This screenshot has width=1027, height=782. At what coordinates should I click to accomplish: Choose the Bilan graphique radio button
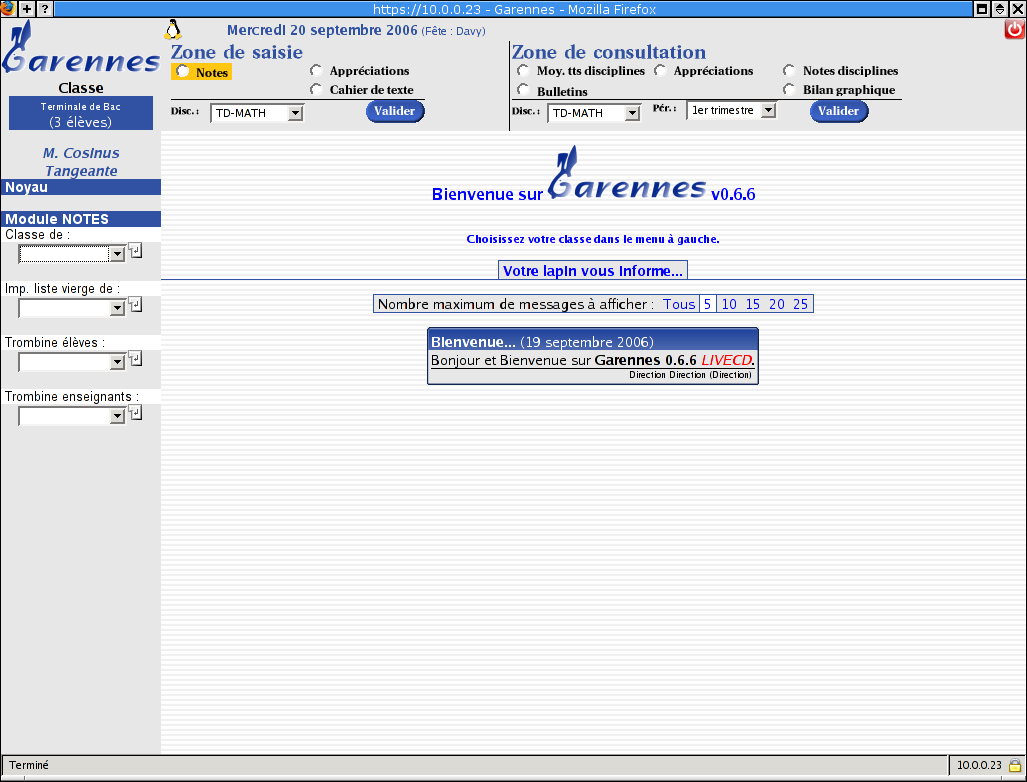790,90
